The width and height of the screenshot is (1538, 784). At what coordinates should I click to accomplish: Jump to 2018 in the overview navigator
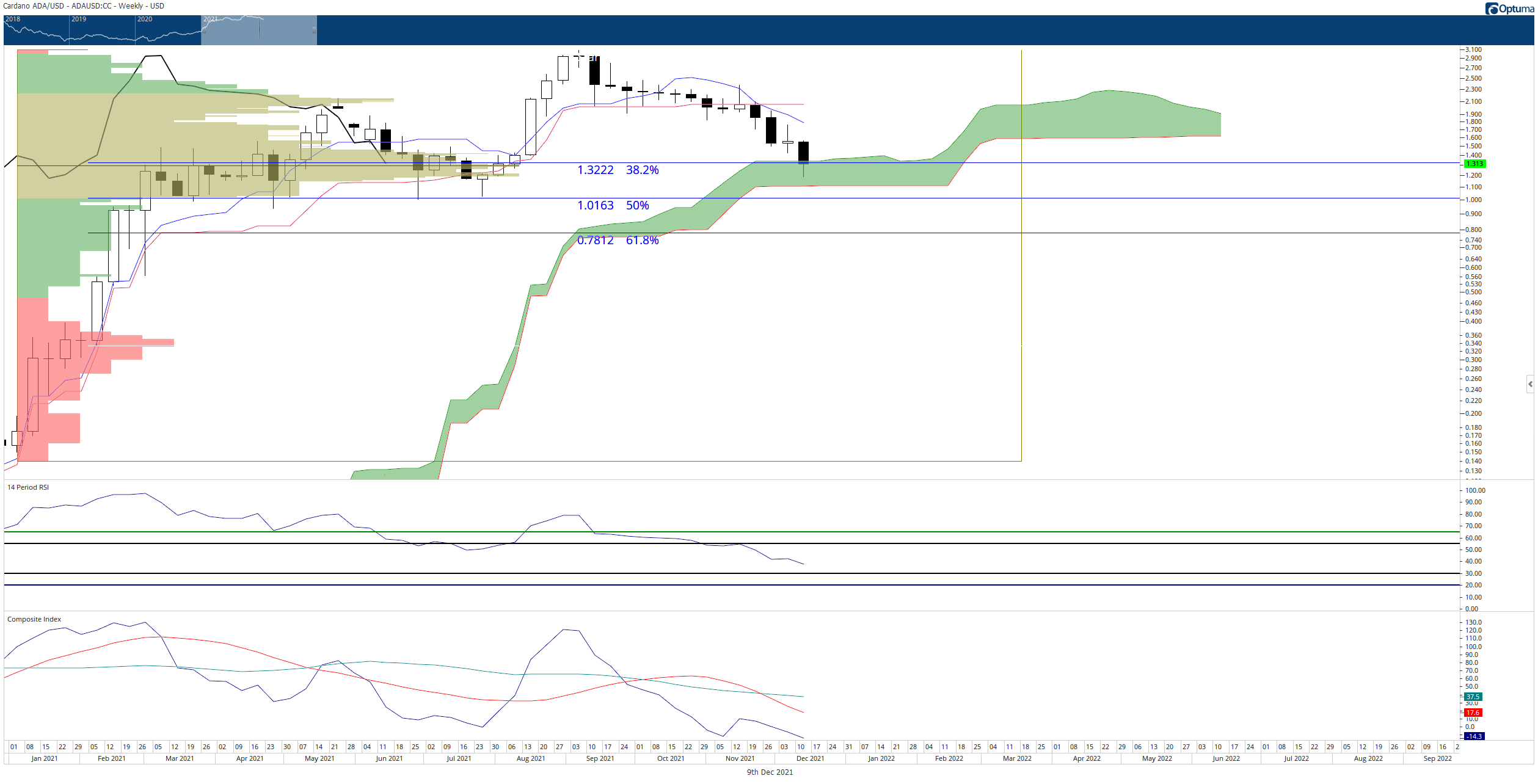pyautogui.click(x=13, y=19)
